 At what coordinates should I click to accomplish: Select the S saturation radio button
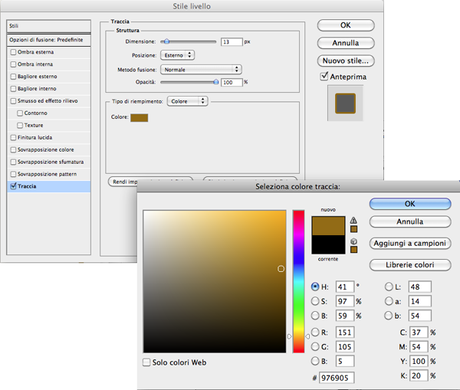coord(315,301)
